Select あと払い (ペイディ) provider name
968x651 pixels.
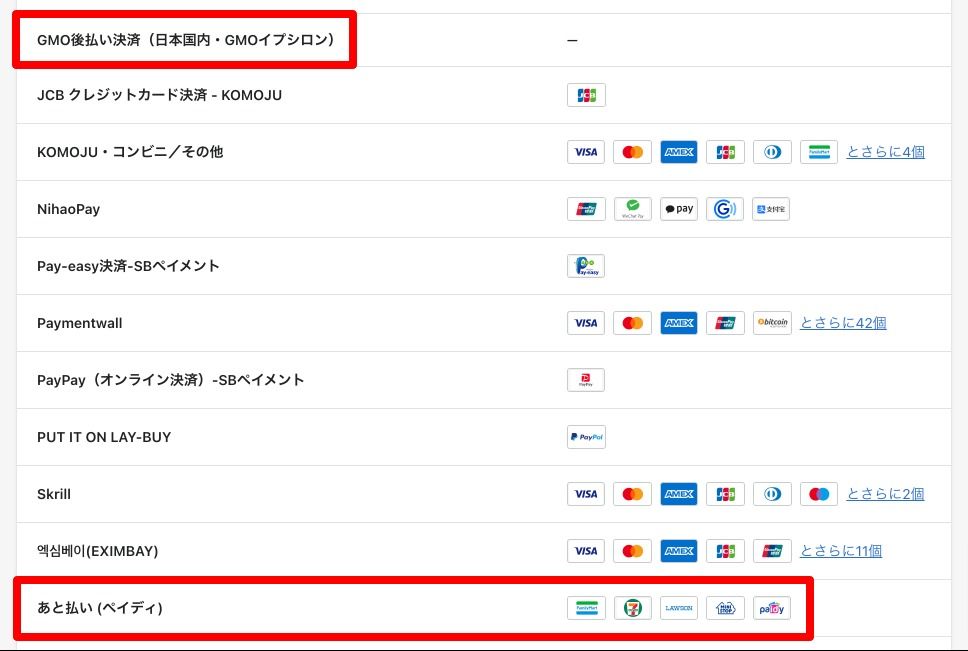click(99, 608)
